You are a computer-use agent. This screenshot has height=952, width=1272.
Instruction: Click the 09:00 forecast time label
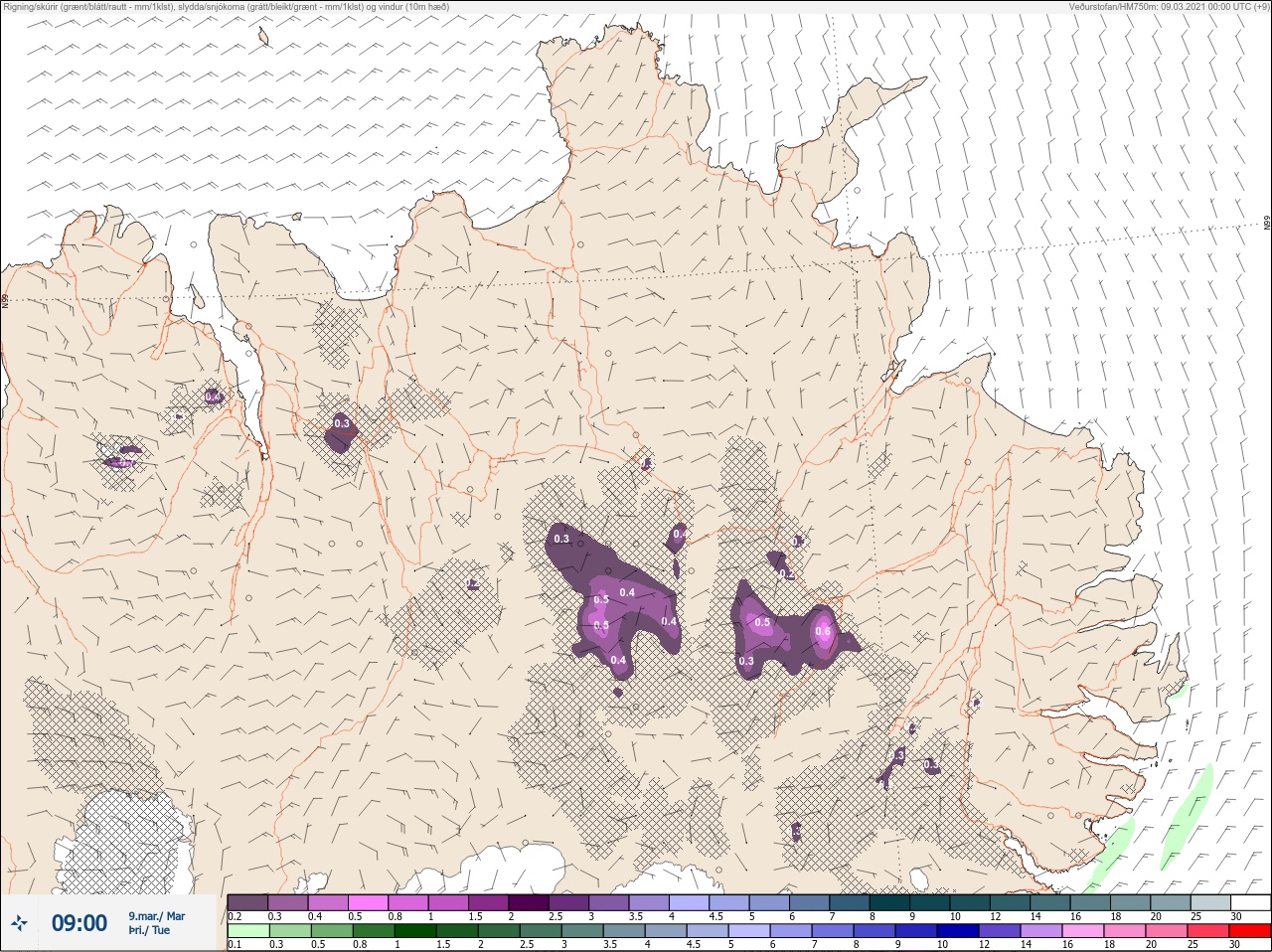coord(79,923)
